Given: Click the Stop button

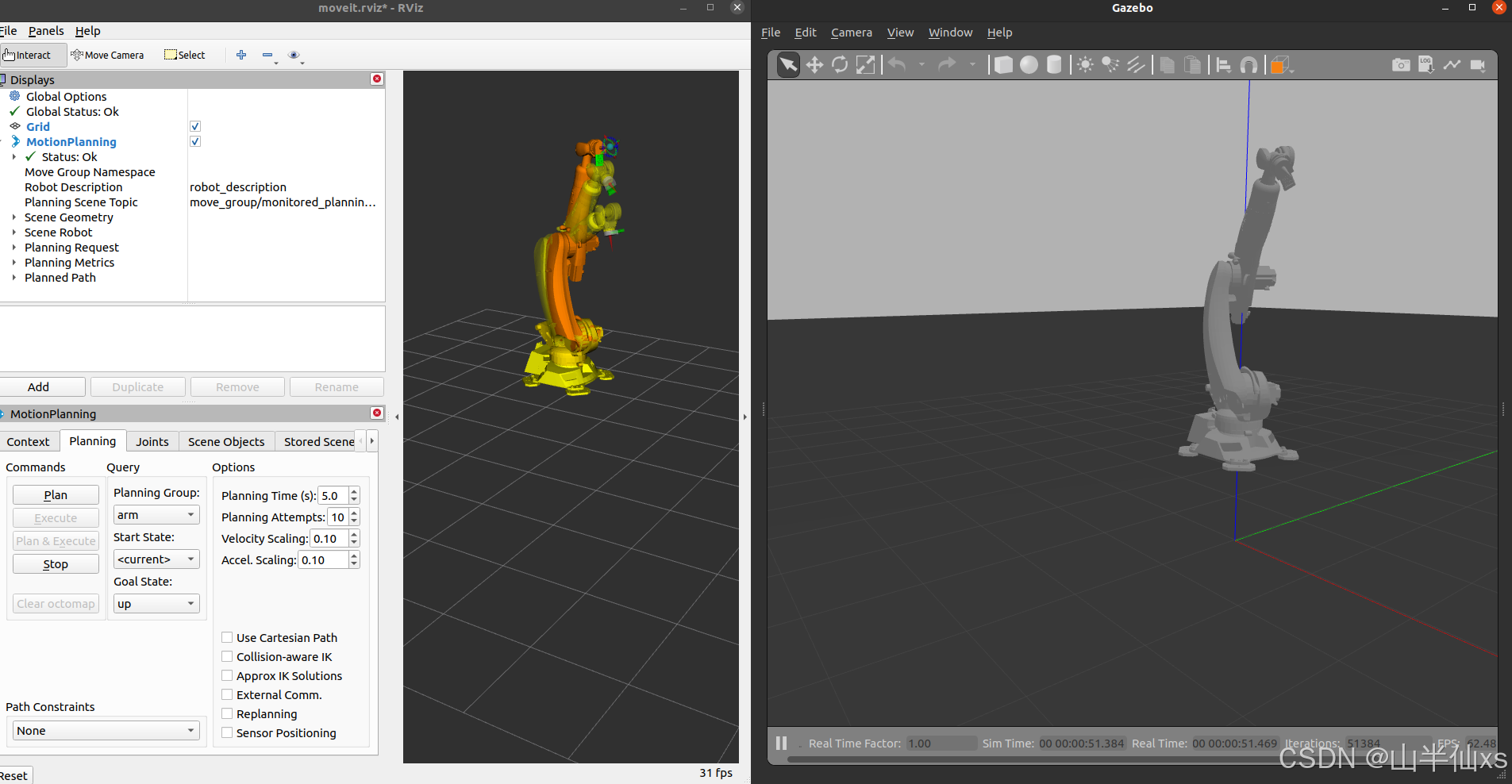Looking at the screenshot, I should coord(56,564).
